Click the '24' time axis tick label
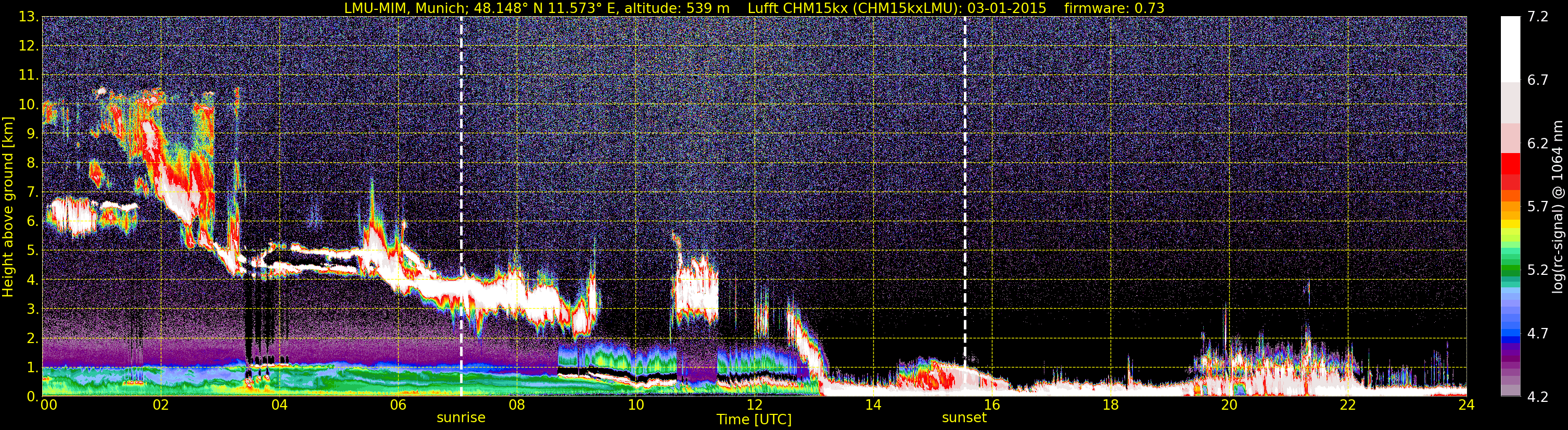Screen dimensions: 1568x430 [1467, 405]
